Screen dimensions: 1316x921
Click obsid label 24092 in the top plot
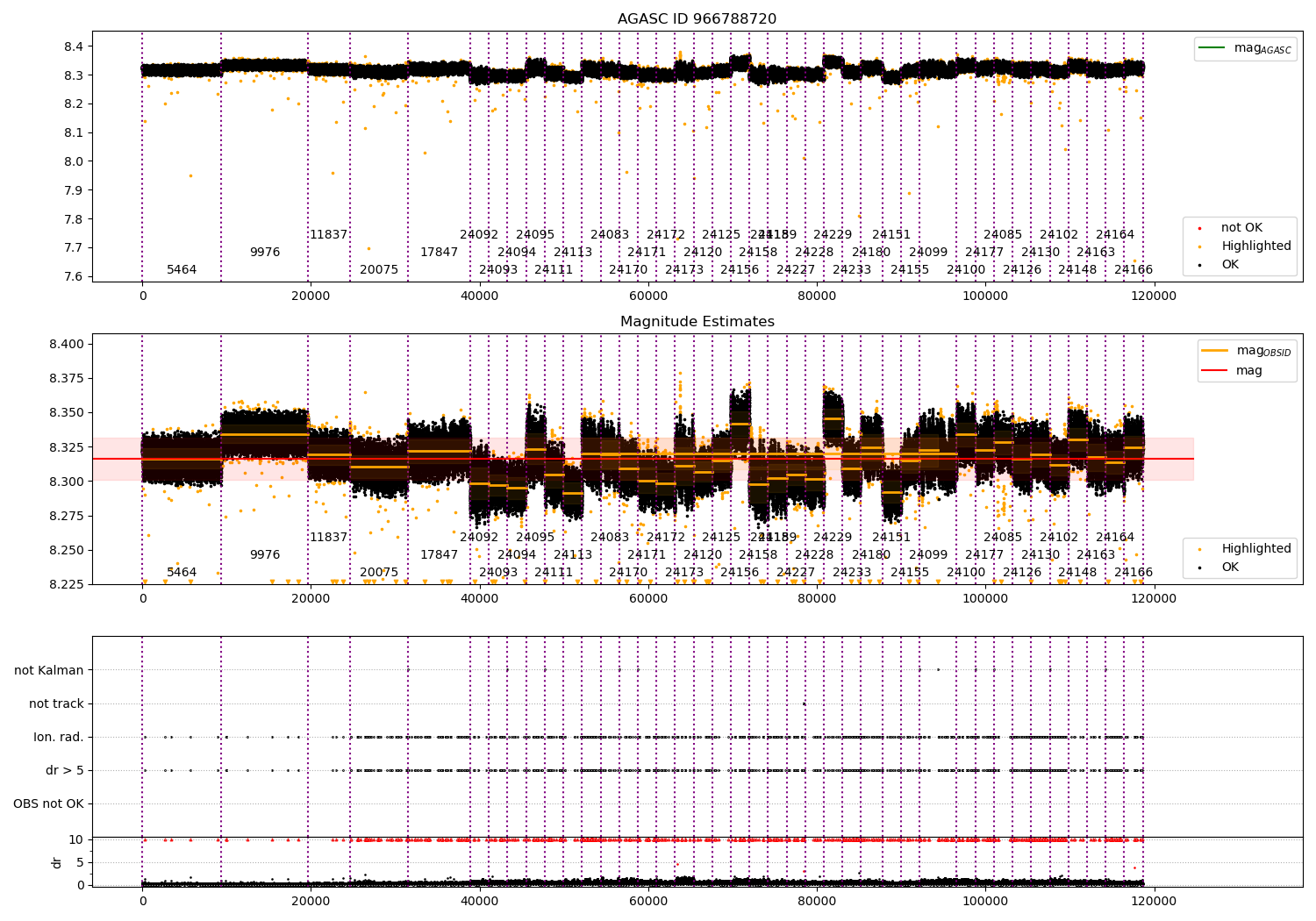[479, 234]
